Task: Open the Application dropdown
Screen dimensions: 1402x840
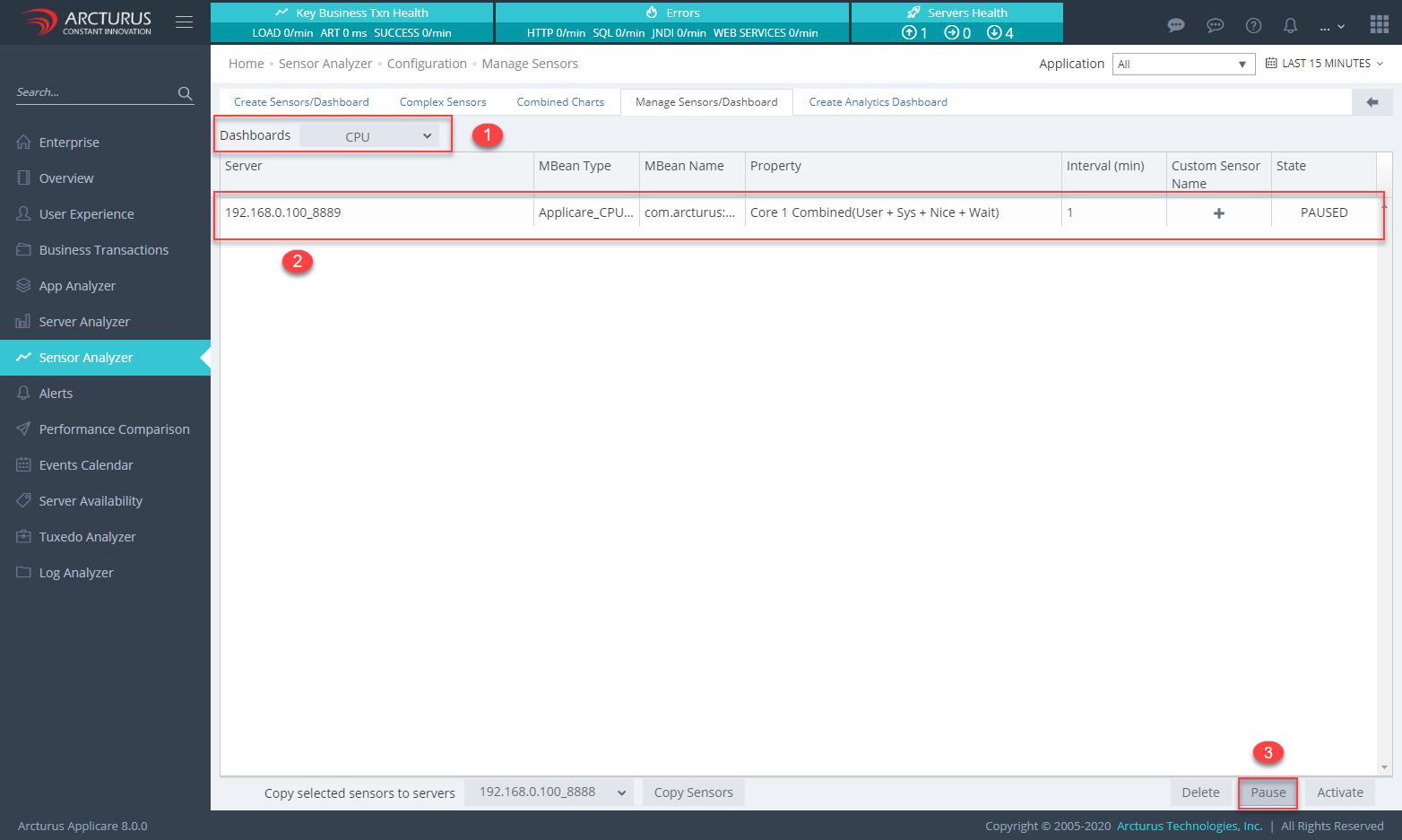Action: (1182, 65)
